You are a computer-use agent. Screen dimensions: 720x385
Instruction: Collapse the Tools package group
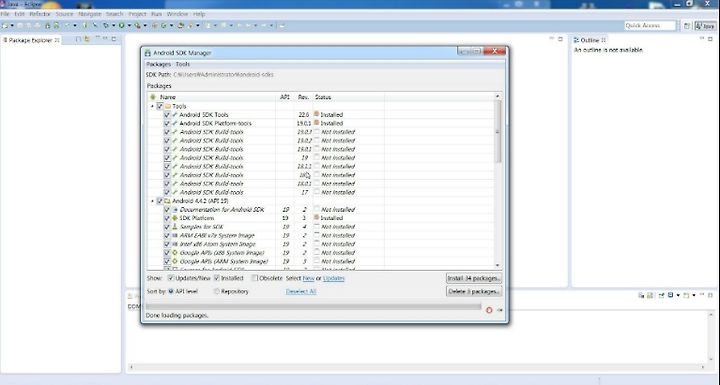152,106
